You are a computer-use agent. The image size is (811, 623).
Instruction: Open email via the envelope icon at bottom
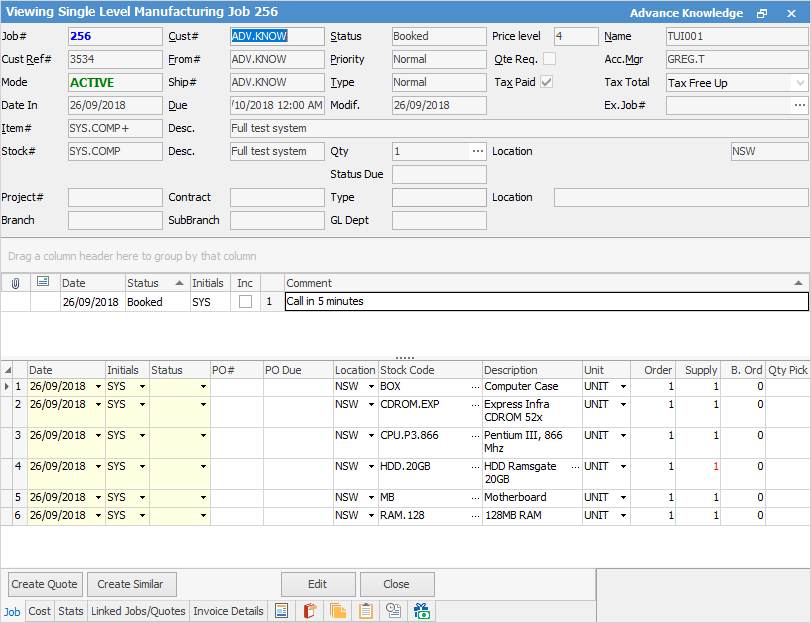393,610
